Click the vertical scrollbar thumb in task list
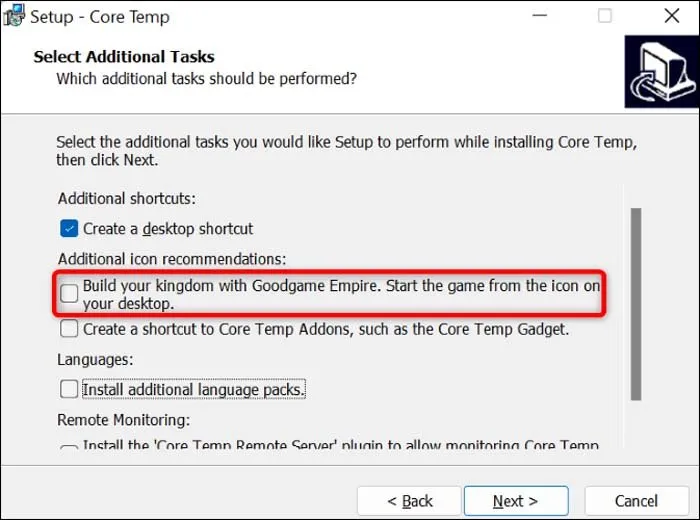Viewport: 700px width, 520px height. pyautogui.click(x=635, y=300)
